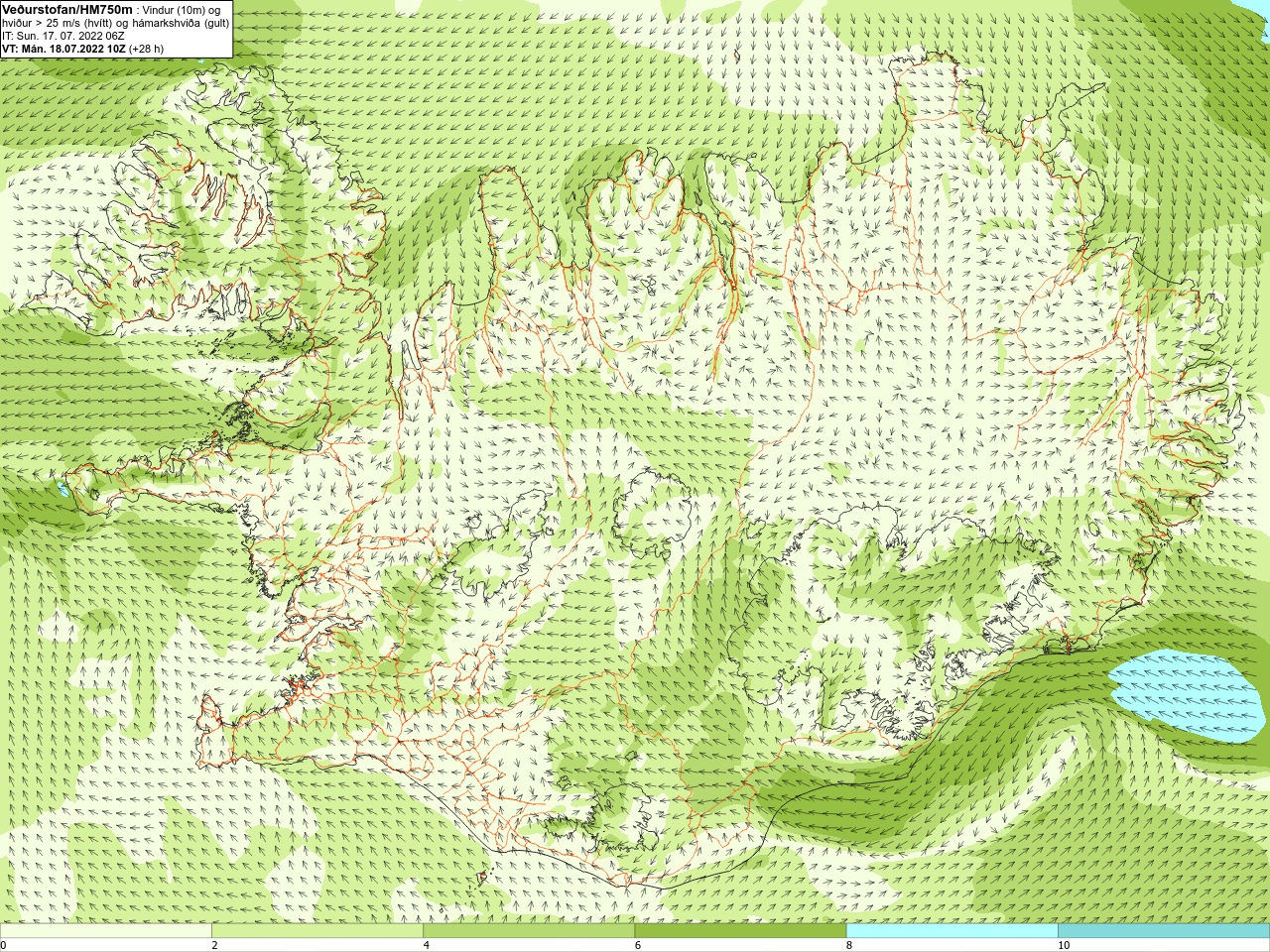Image resolution: width=1270 pixels, height=952 pixels.
Task: Click the 2–4 m/s light green legend swatch
Action: [317, 931]
